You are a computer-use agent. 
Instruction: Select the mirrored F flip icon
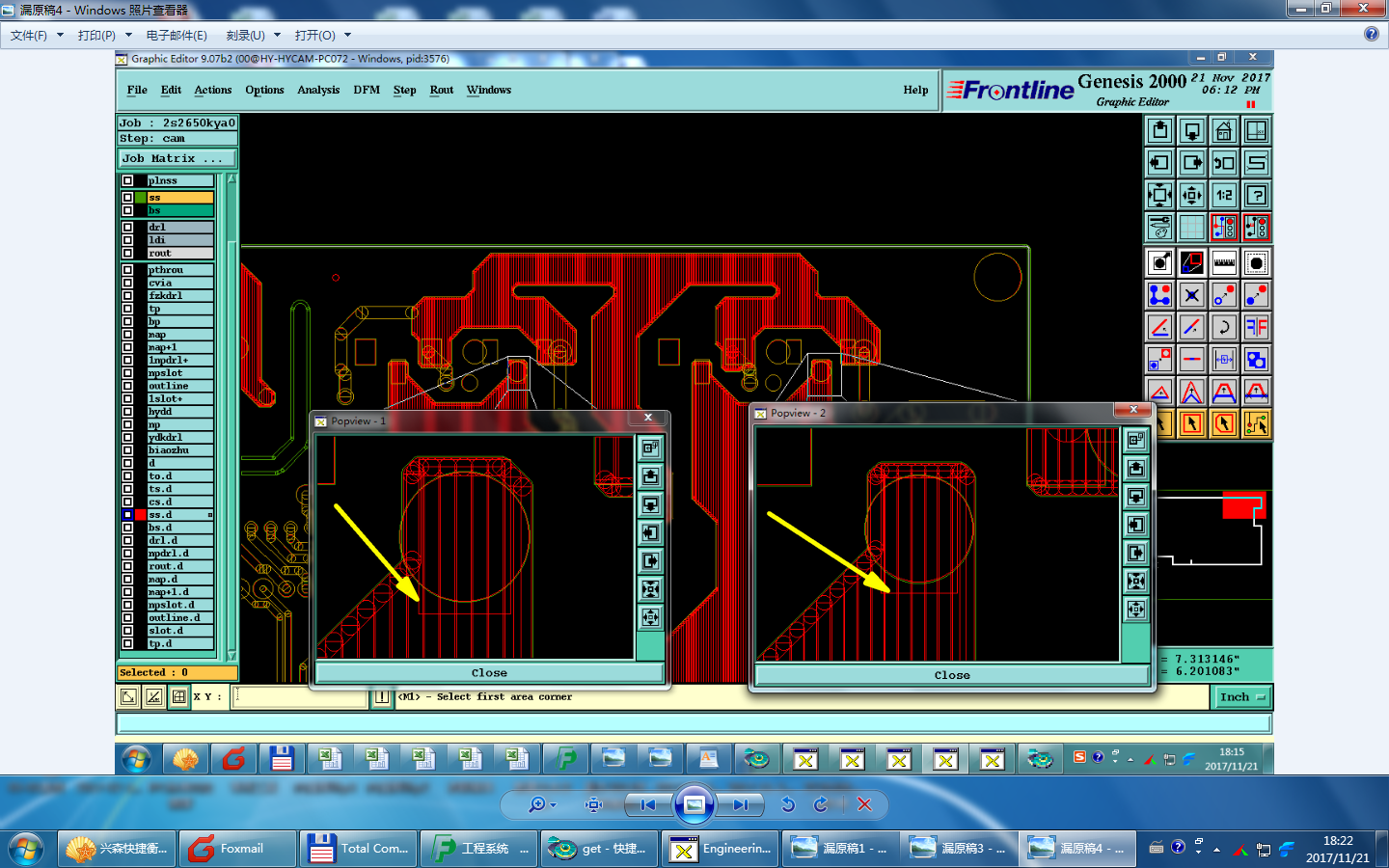click(1256, 327)
